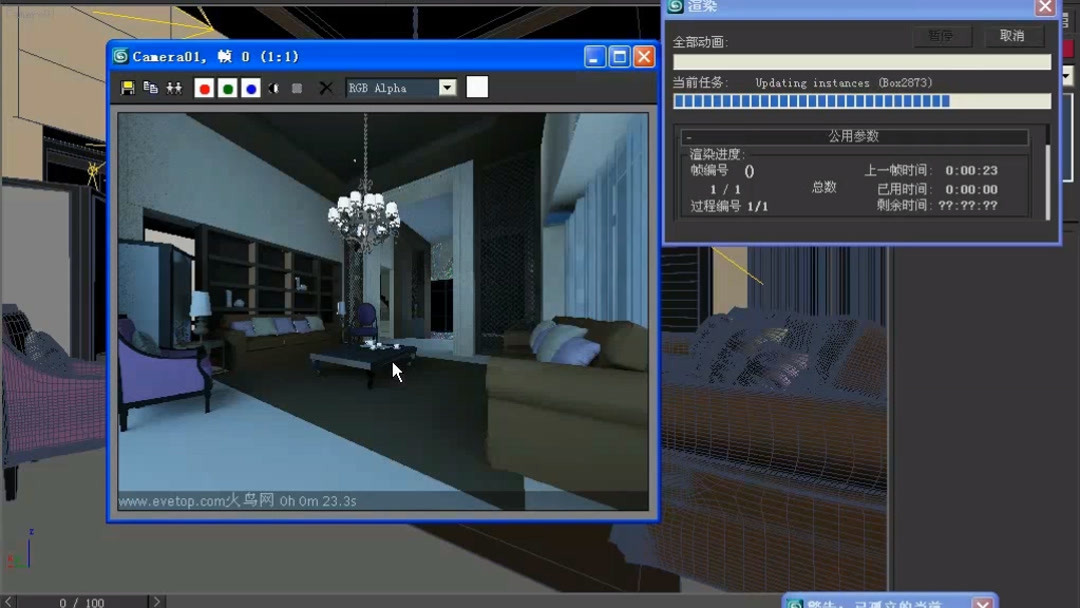Image resolution: width=1080 pixels, height=608 pixels.
Task: Click the 3ds Max logo on the render dialog
Action: (x=676, y=7)
